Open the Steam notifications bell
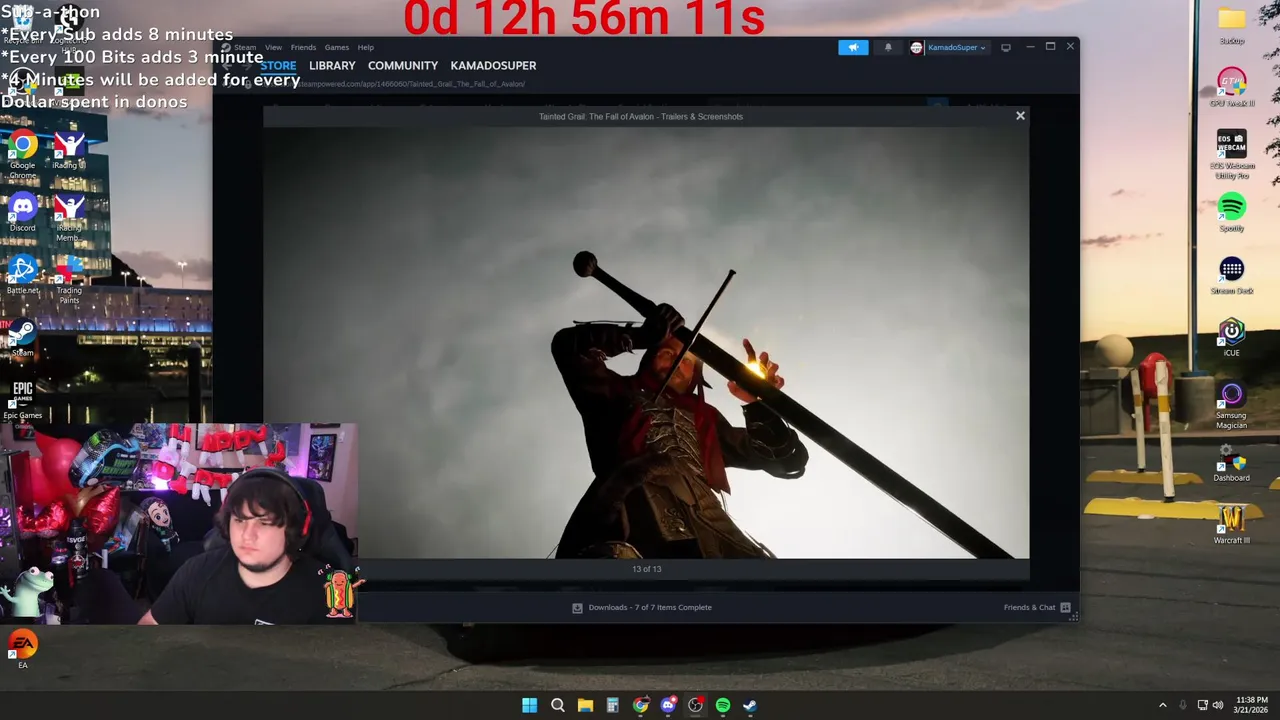This screenshot has height=720, width=1280. pos(887,47)
